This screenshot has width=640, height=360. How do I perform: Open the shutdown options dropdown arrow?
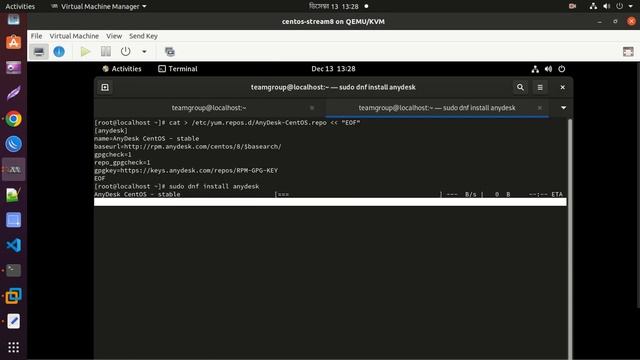coord(144,52)
